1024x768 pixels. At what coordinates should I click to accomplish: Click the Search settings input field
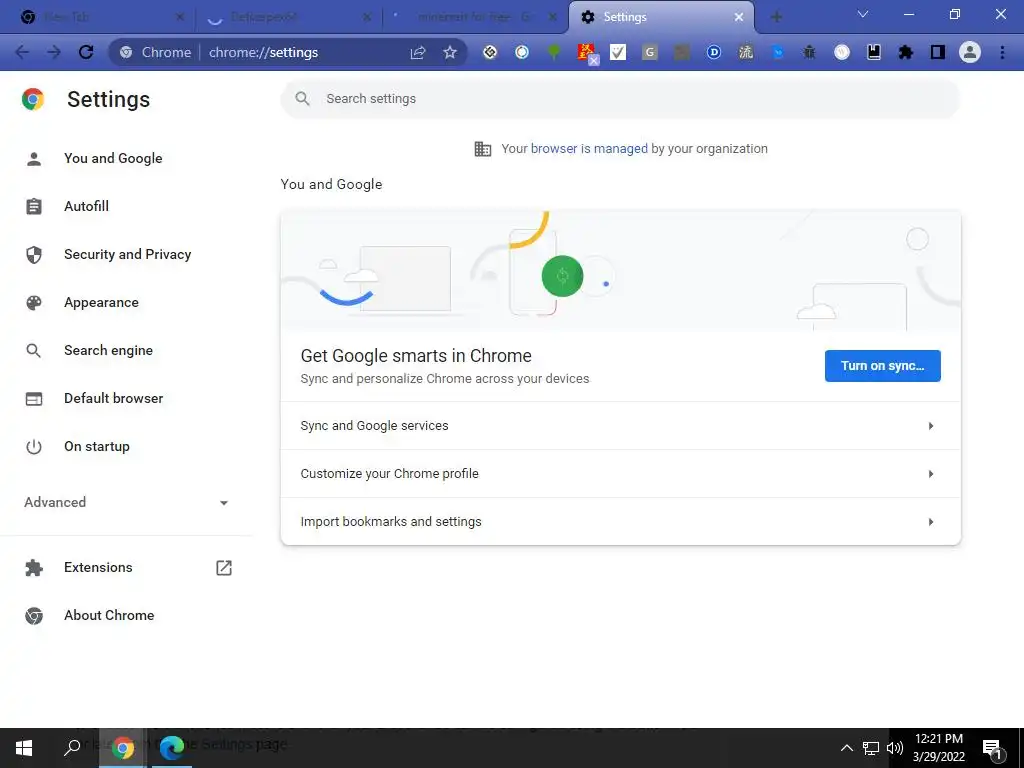pyautogui.click(x=620, y=99)
